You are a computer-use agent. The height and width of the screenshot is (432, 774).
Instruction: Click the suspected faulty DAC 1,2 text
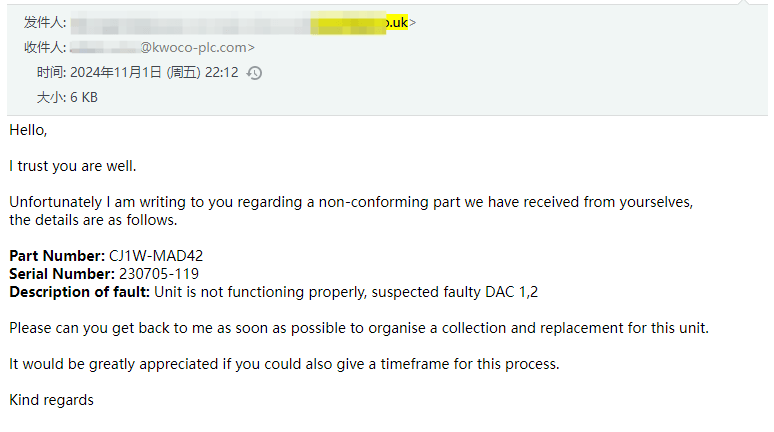(x=455, y=292)
